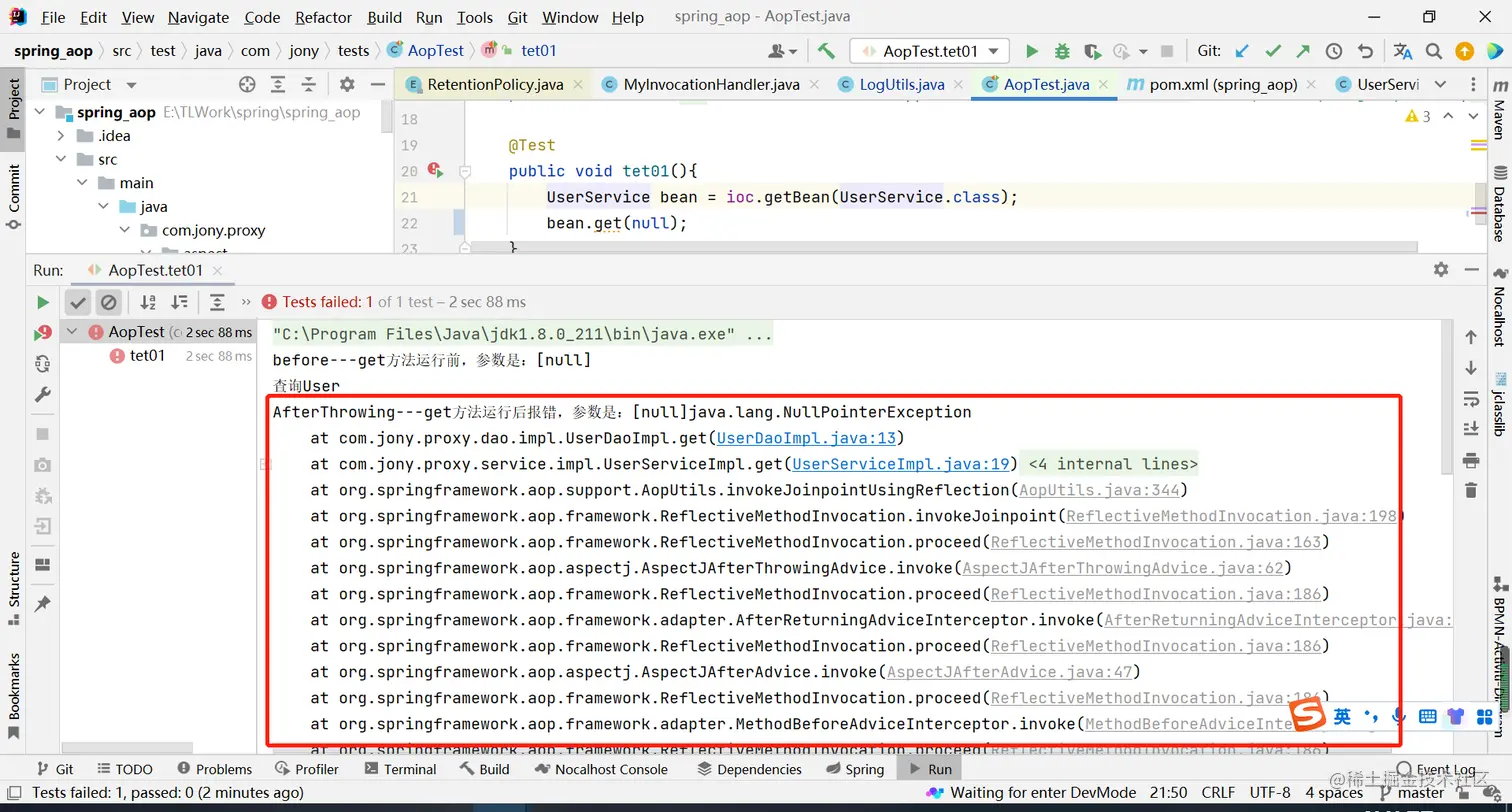Image resolution: width=1512 pixels, height=812 pixels.
Task: Git update project arrow icon
Action: point(1242,51)
